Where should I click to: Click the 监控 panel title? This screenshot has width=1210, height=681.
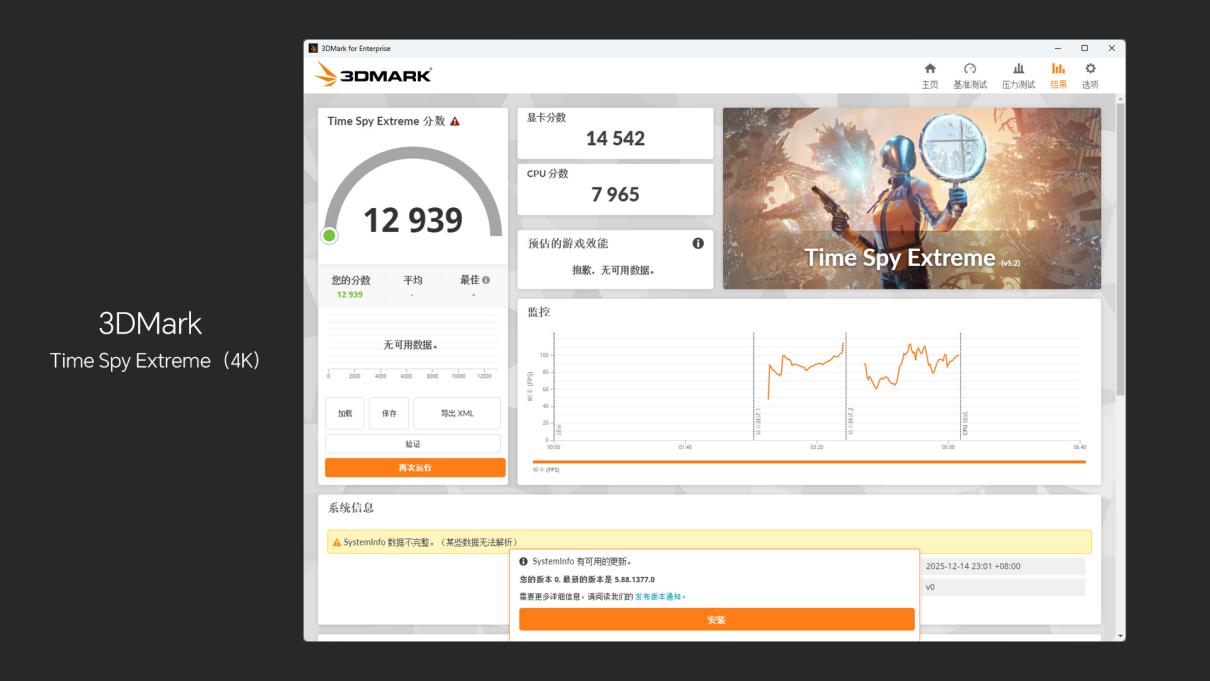pos(539,312)
